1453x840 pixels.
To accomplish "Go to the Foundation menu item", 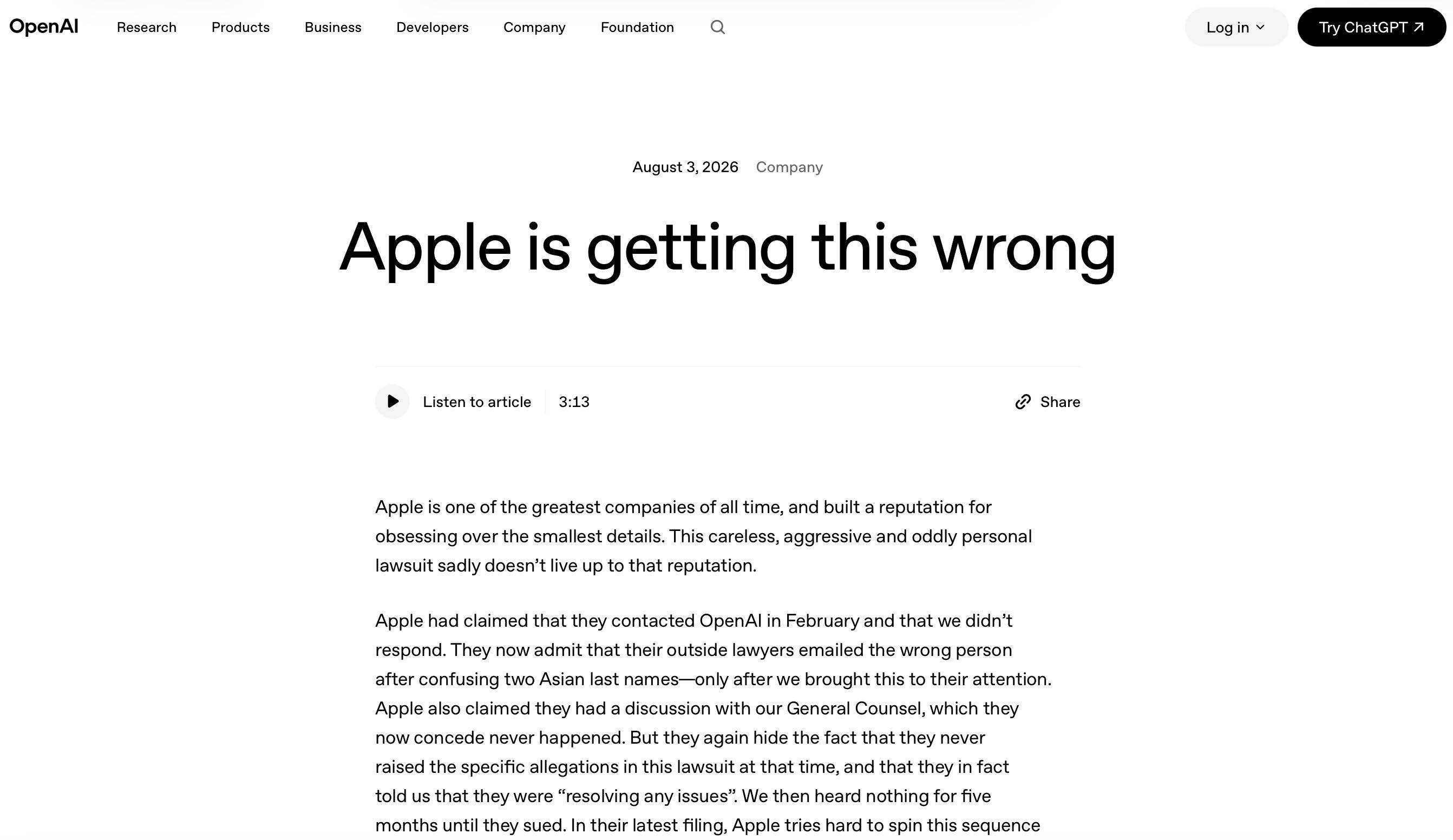I will (637, 27).
